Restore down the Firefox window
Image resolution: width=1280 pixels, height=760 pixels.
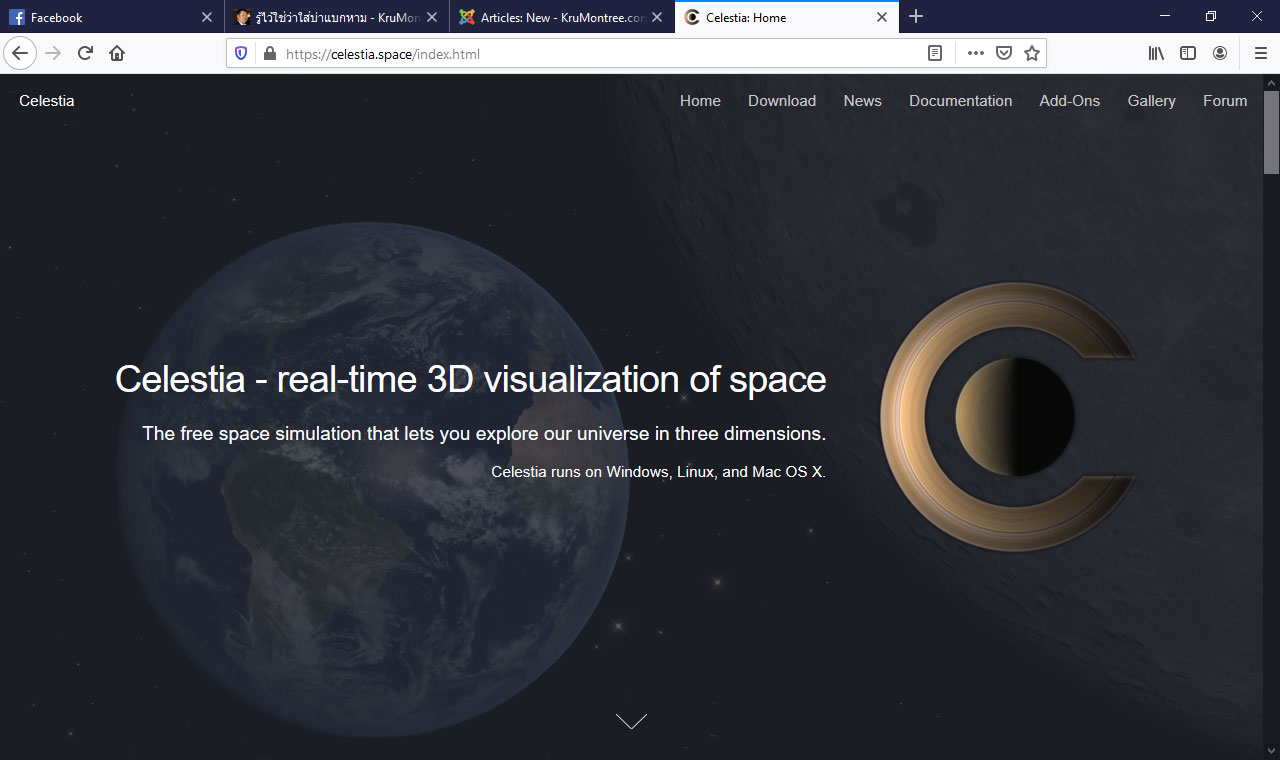click(1211, 17)
